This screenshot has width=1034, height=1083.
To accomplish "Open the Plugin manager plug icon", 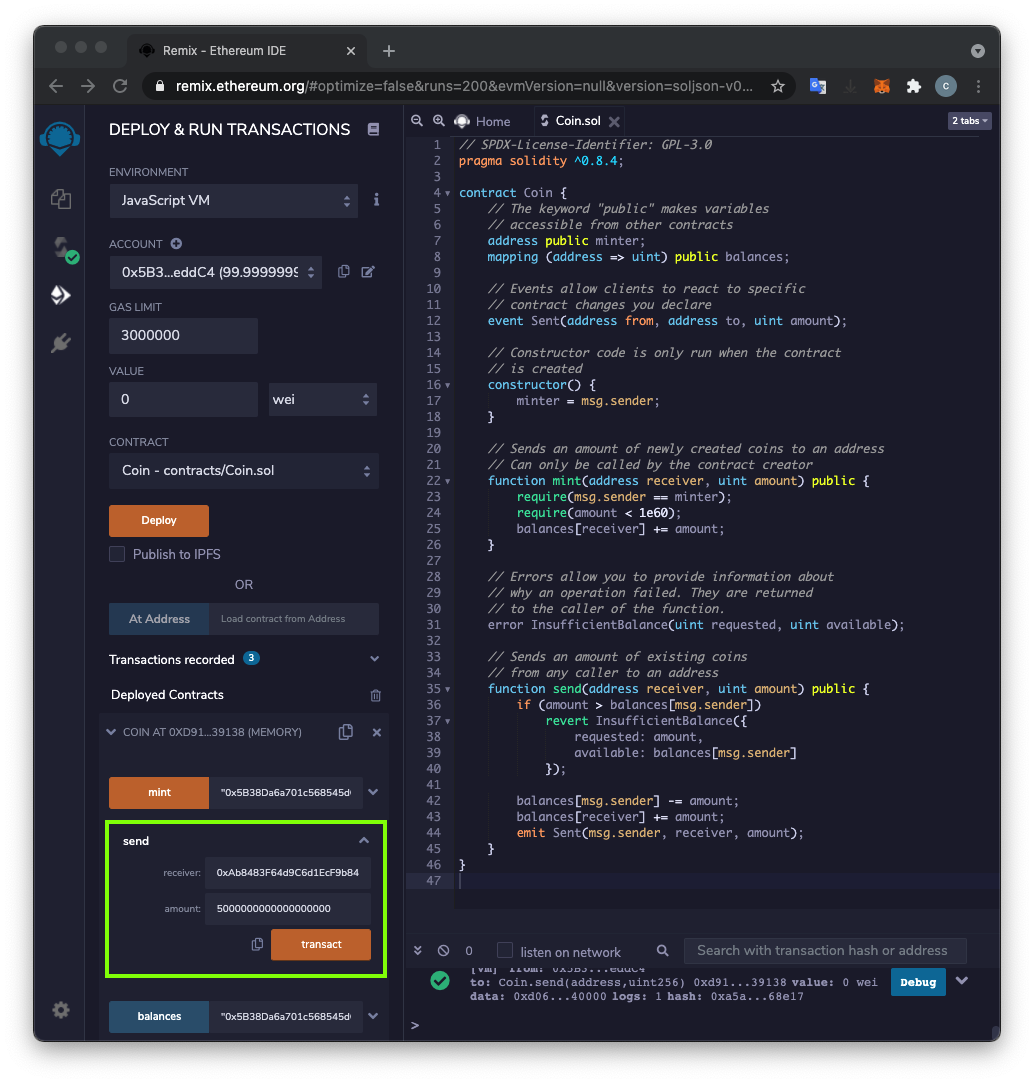I will pyautogui.click(x=61, y=344).
